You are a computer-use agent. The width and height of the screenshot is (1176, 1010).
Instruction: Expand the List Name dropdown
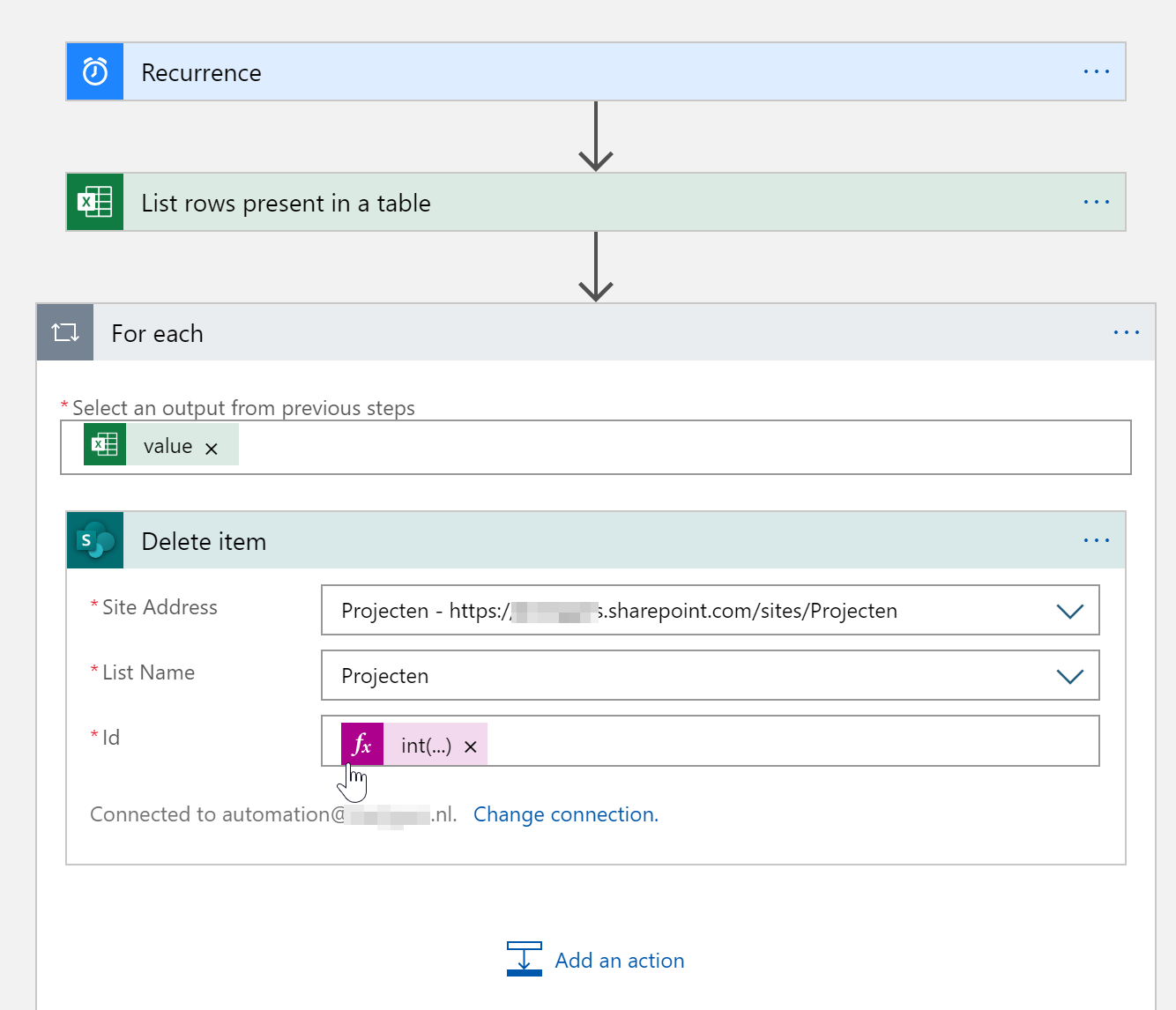1070,676
